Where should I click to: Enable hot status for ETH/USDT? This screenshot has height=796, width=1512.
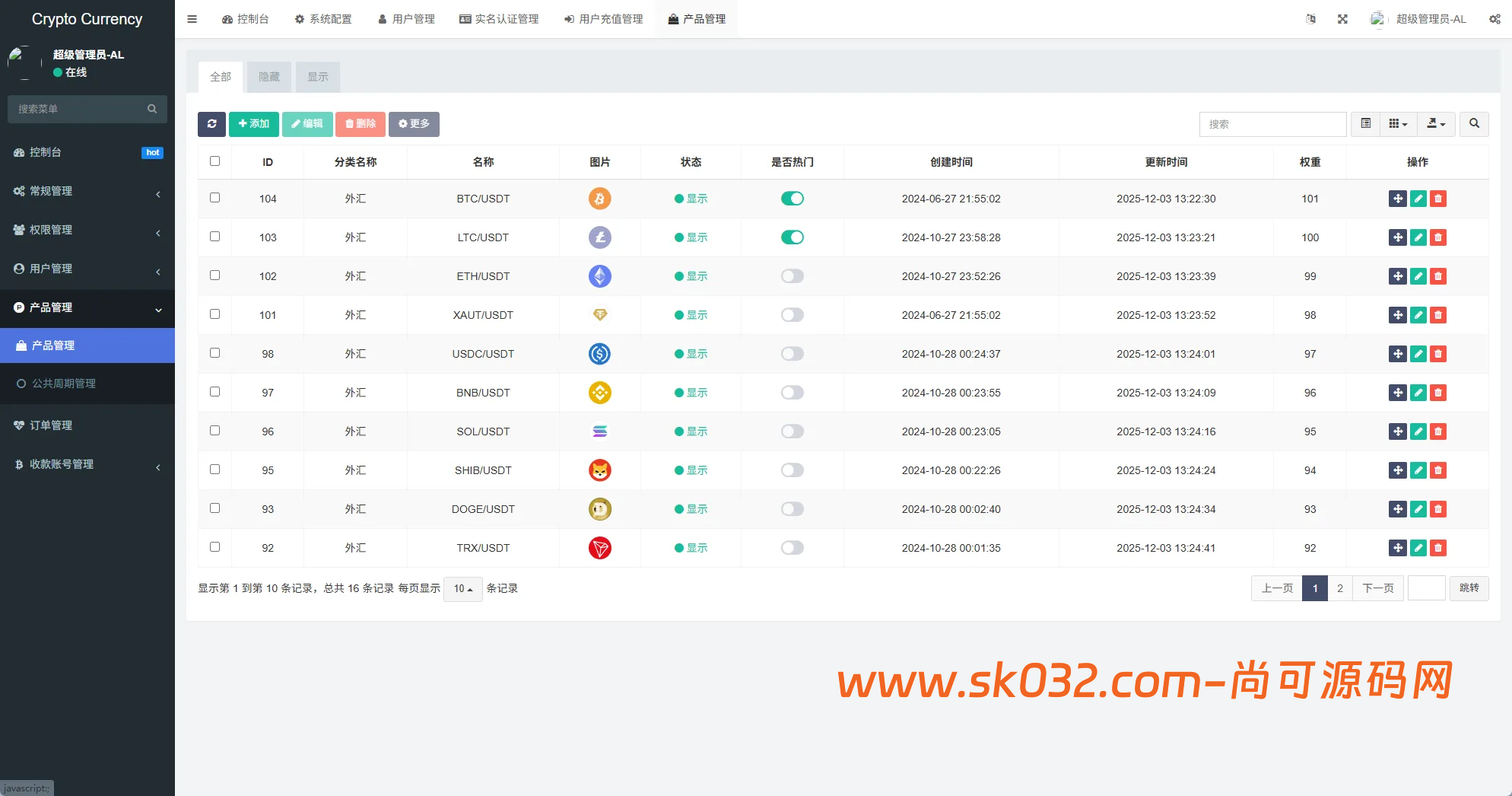tap(792, 276)
